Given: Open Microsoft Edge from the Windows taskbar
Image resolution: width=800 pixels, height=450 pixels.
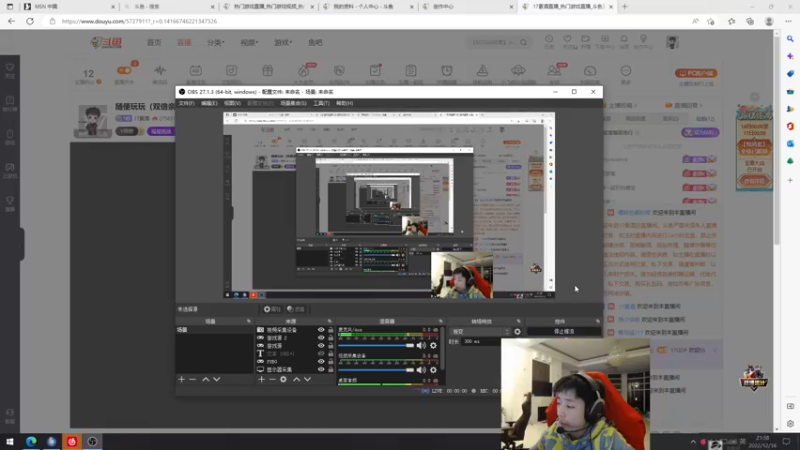Looking at the screenshot, I should (31, 441).
